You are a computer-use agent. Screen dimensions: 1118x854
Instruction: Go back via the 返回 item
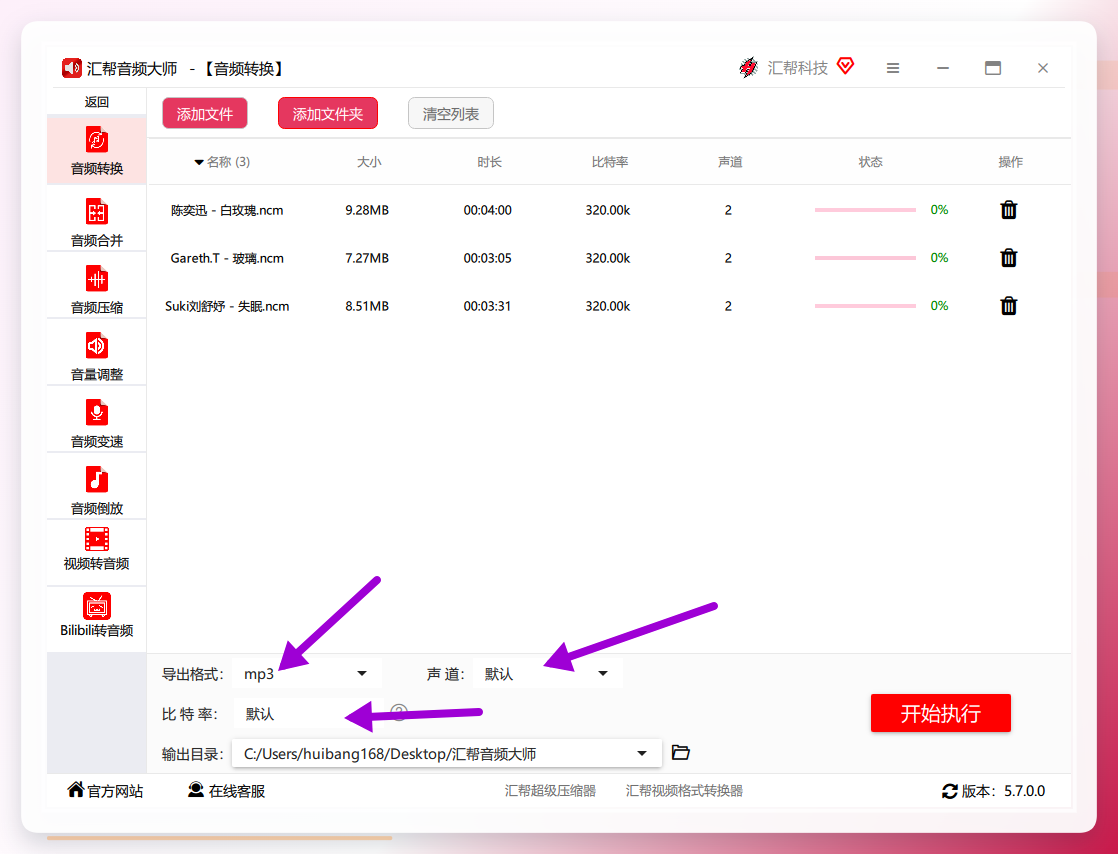point(97,102)
